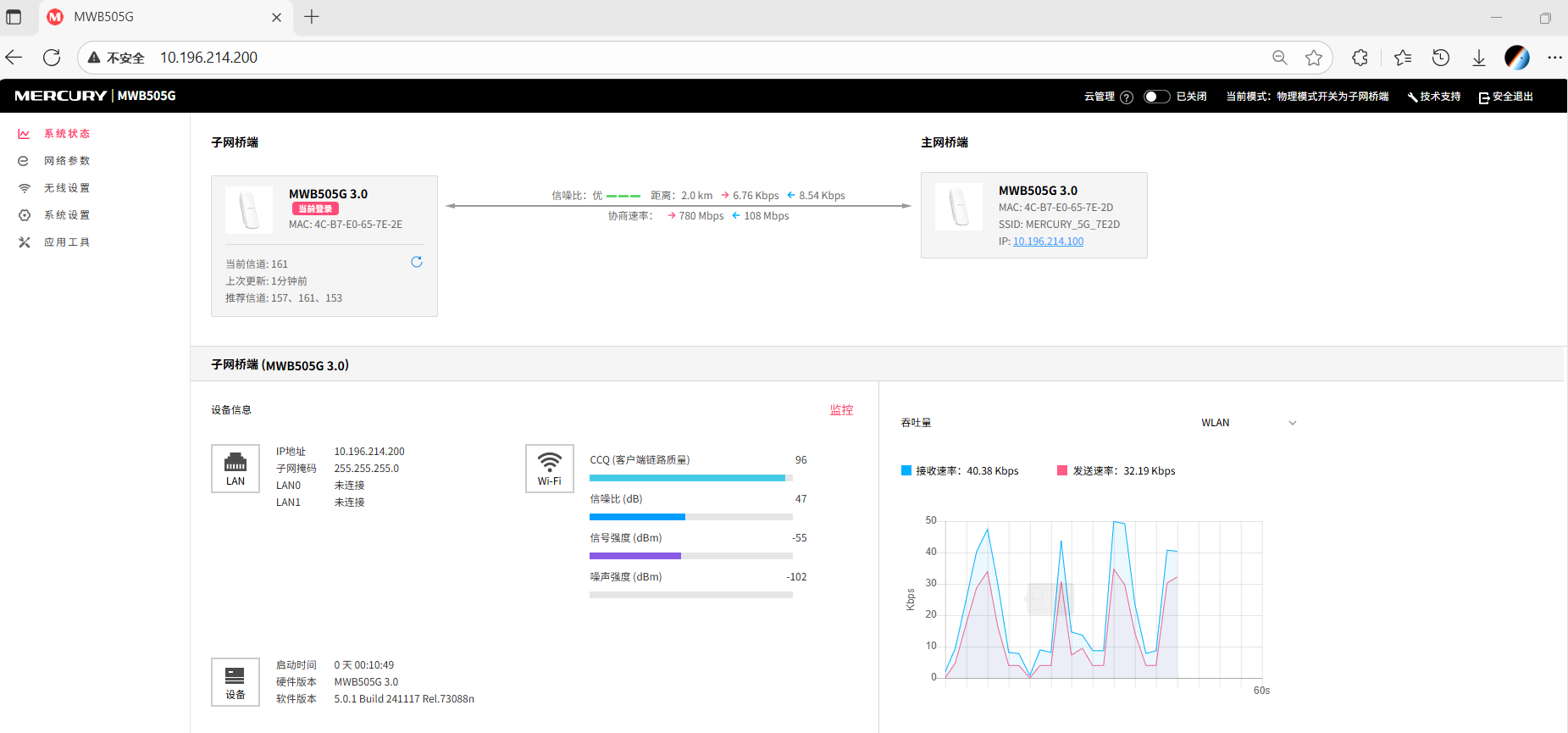Click the 当前登录 badge
The width and height of the screenshot is (1568, 733).
315,208
